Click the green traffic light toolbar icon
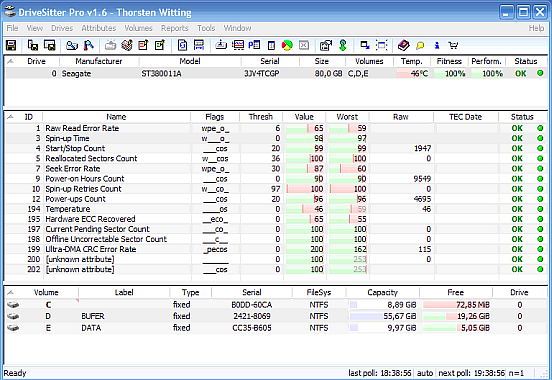Viewport: 552px width, 380px height. click(x=343, y=45)
